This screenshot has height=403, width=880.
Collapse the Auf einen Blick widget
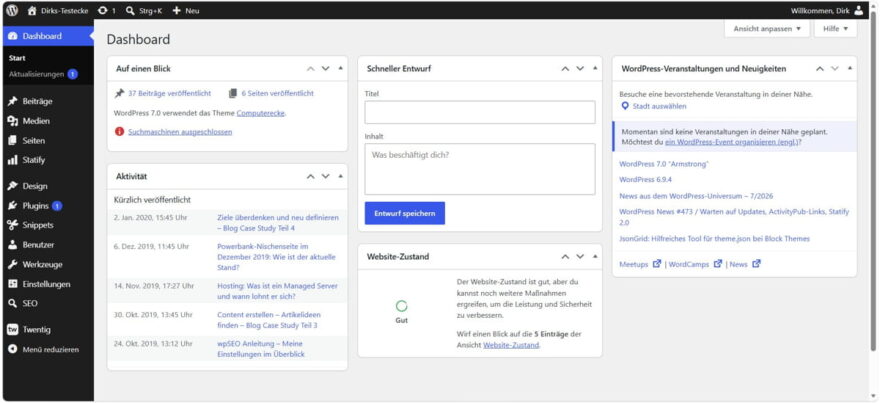point(340,68)
